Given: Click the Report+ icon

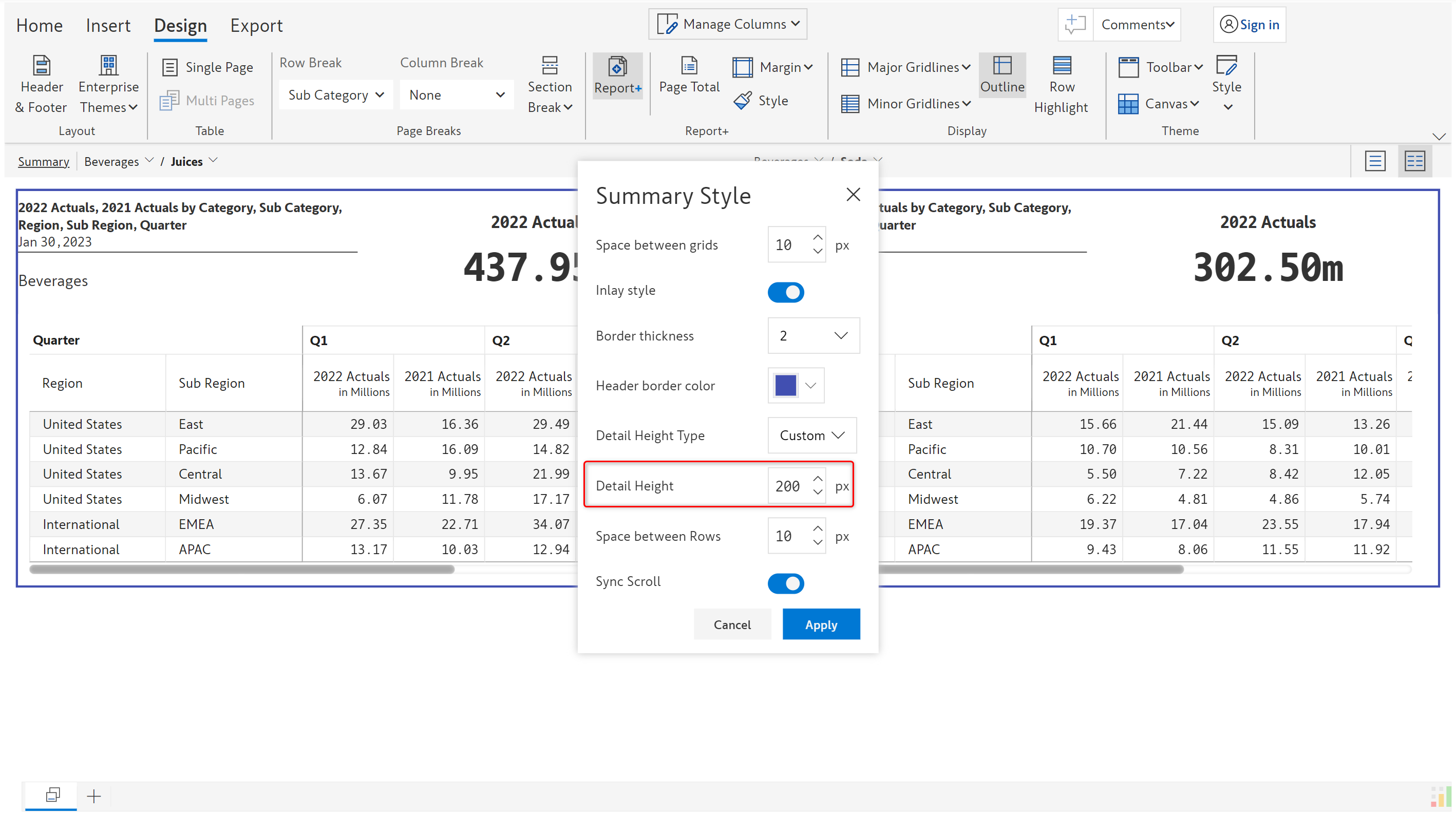Looking at the screenshot, I should pyautogui.click(x=617, y=67).
